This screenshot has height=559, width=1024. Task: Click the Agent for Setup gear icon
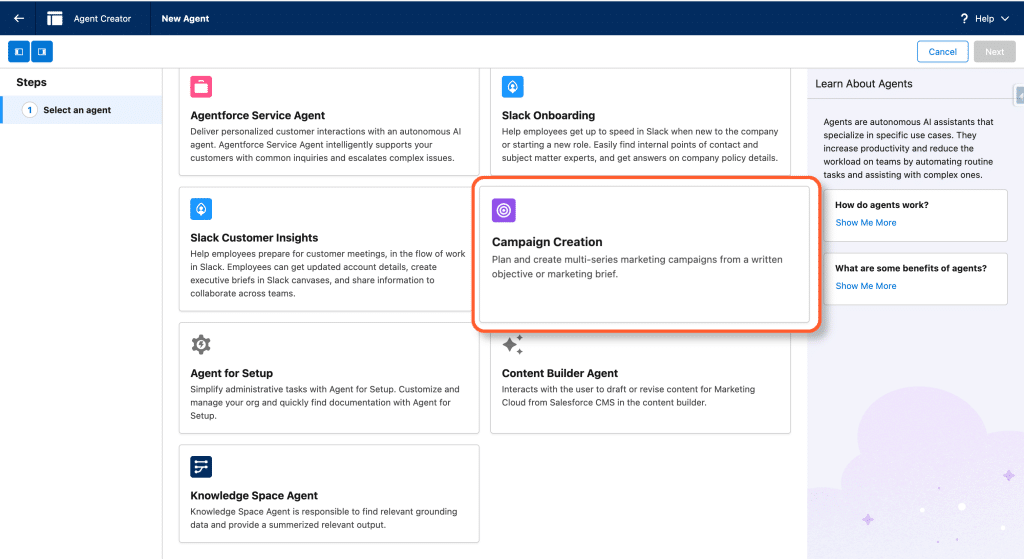pos(201,344)
